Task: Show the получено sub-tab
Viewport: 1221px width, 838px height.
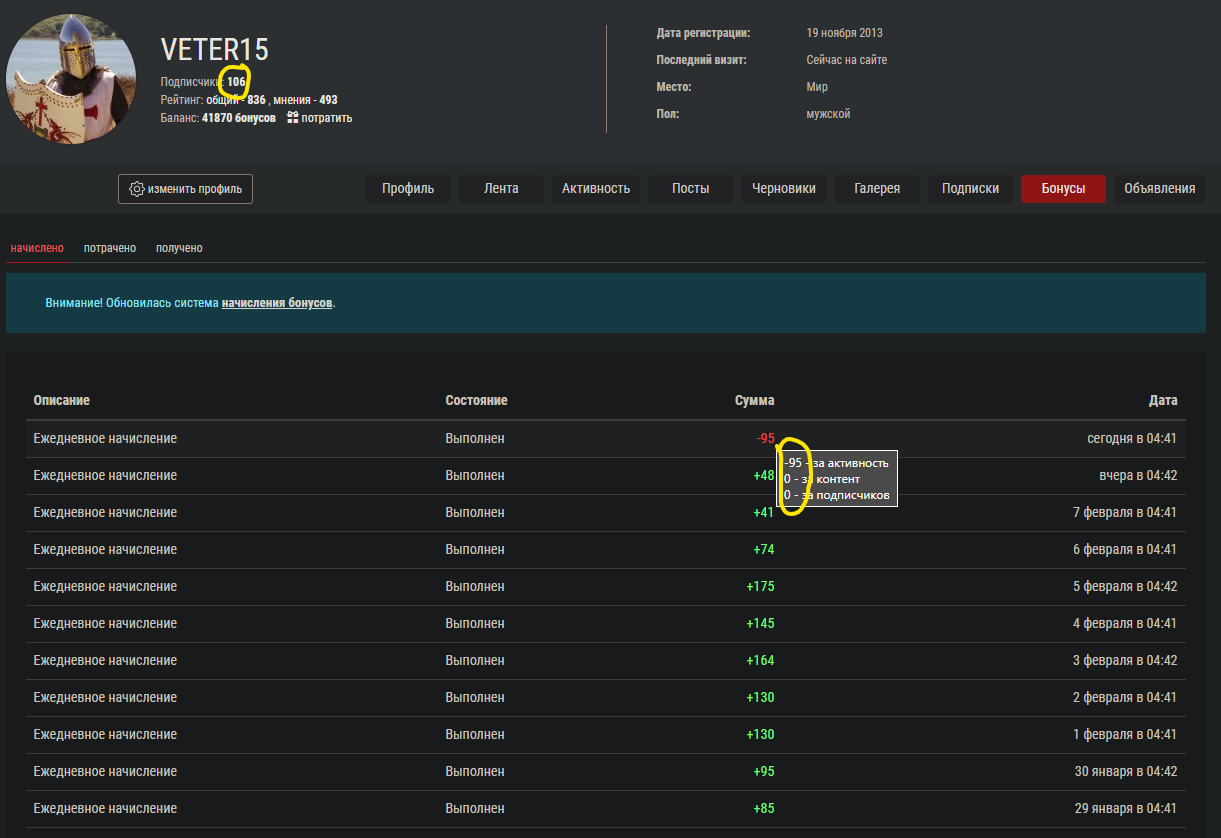Action: 179,248
